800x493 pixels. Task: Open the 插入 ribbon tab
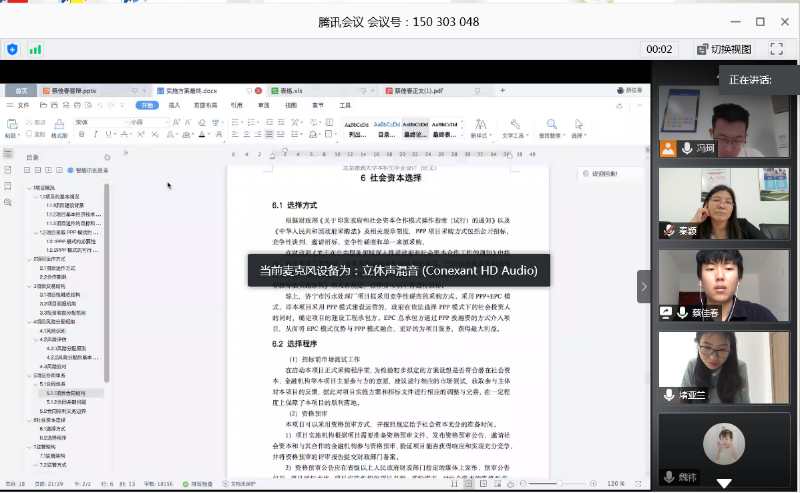(x=174, y=105)
